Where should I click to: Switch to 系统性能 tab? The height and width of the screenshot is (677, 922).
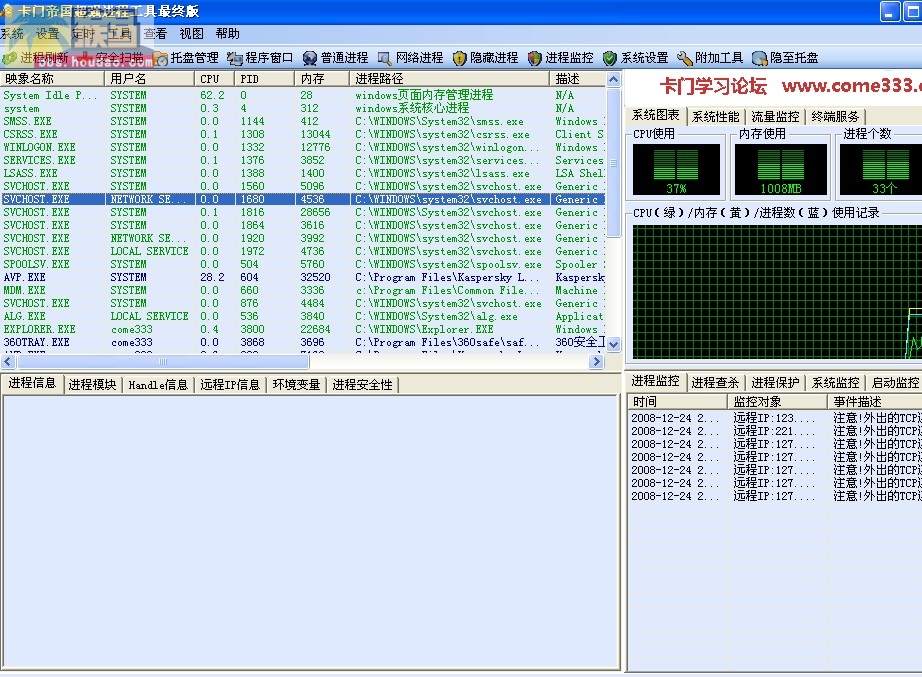pos(715,116)
